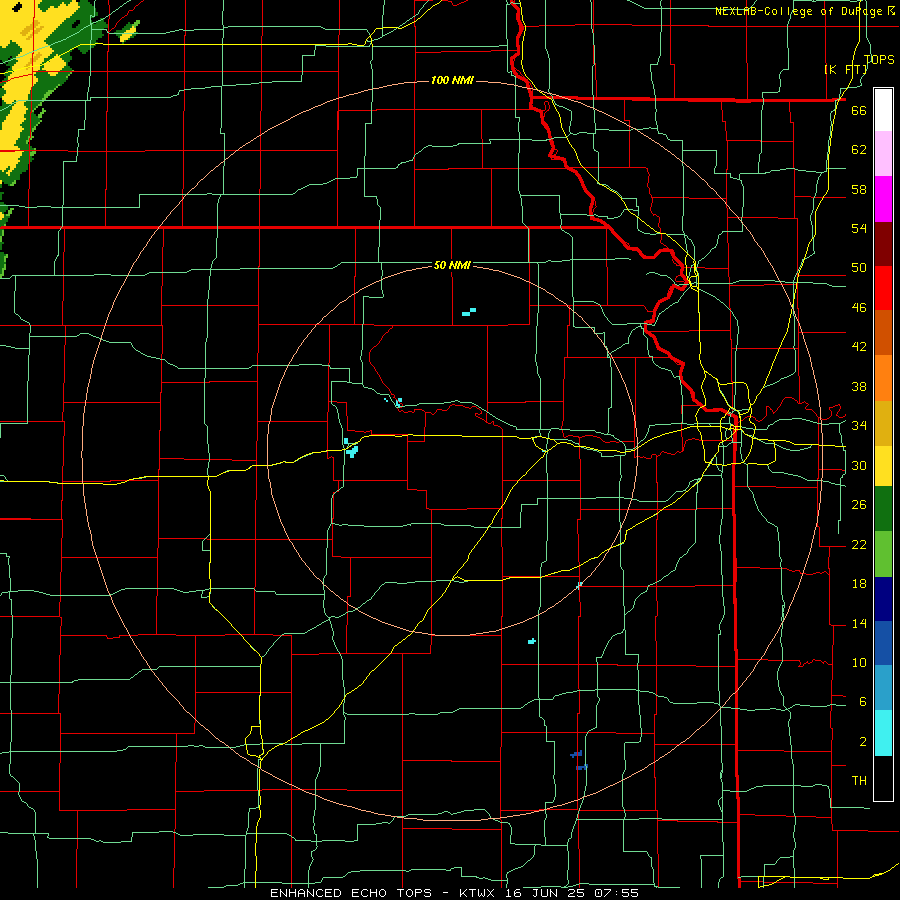900x900 pixels.
Task: Select the medium blue legend band
Action: (x=883, y=643)
